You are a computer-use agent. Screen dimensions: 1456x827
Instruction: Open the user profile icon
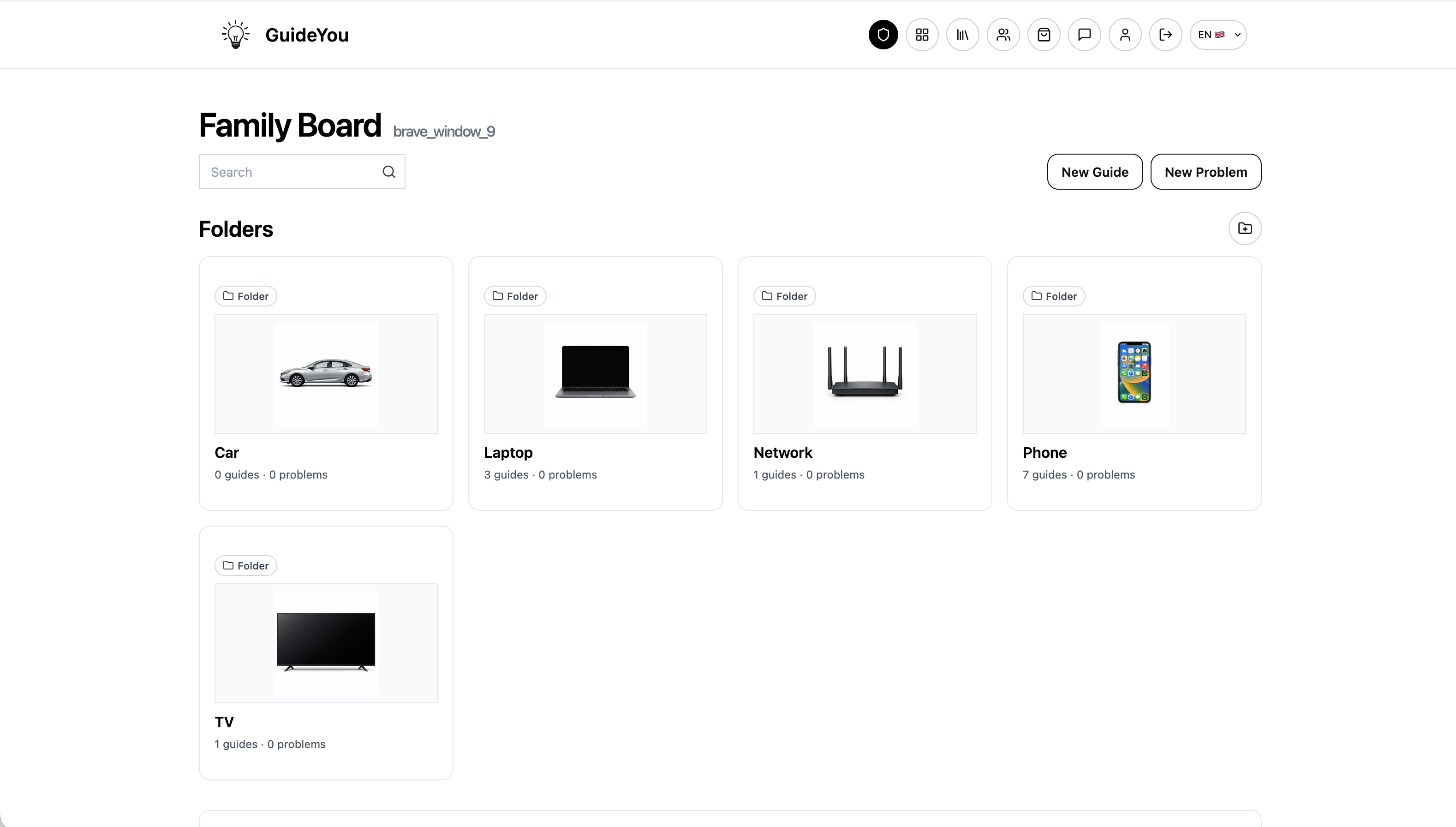1125,35
